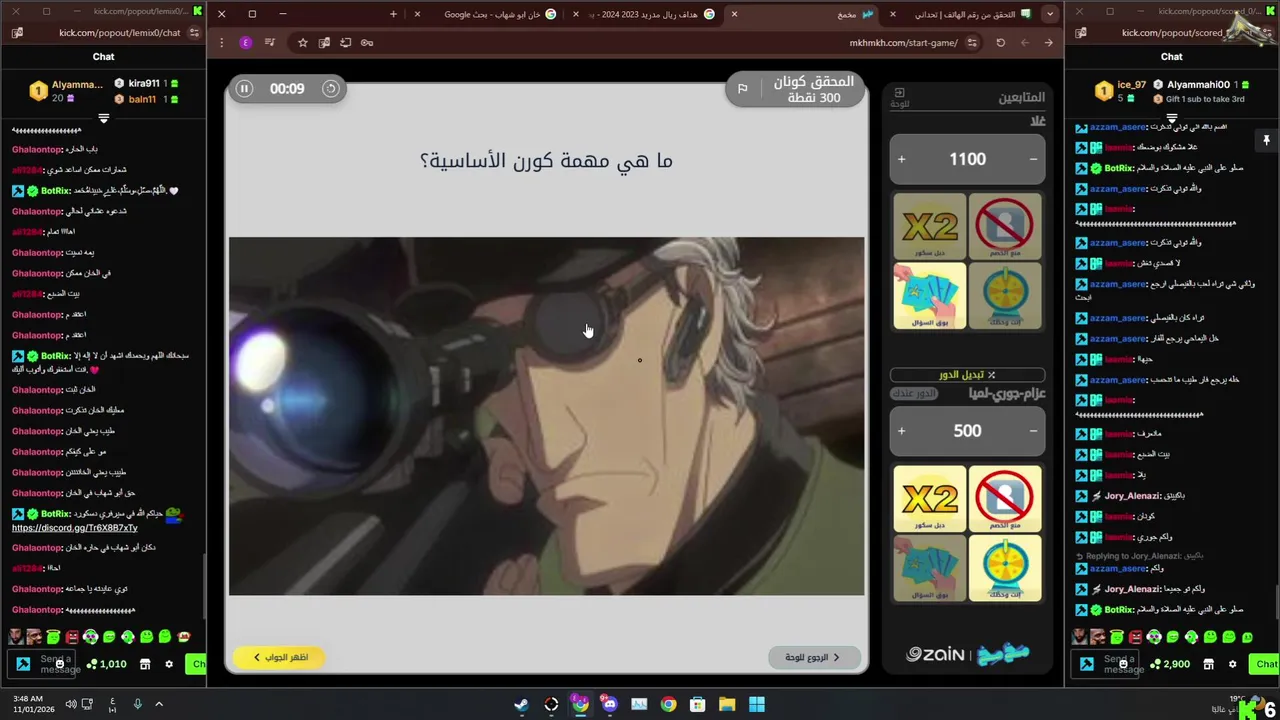Switch turn with تبديل الدور button
The width and height of the screenshot is (1280, 720).
(967, 375)
